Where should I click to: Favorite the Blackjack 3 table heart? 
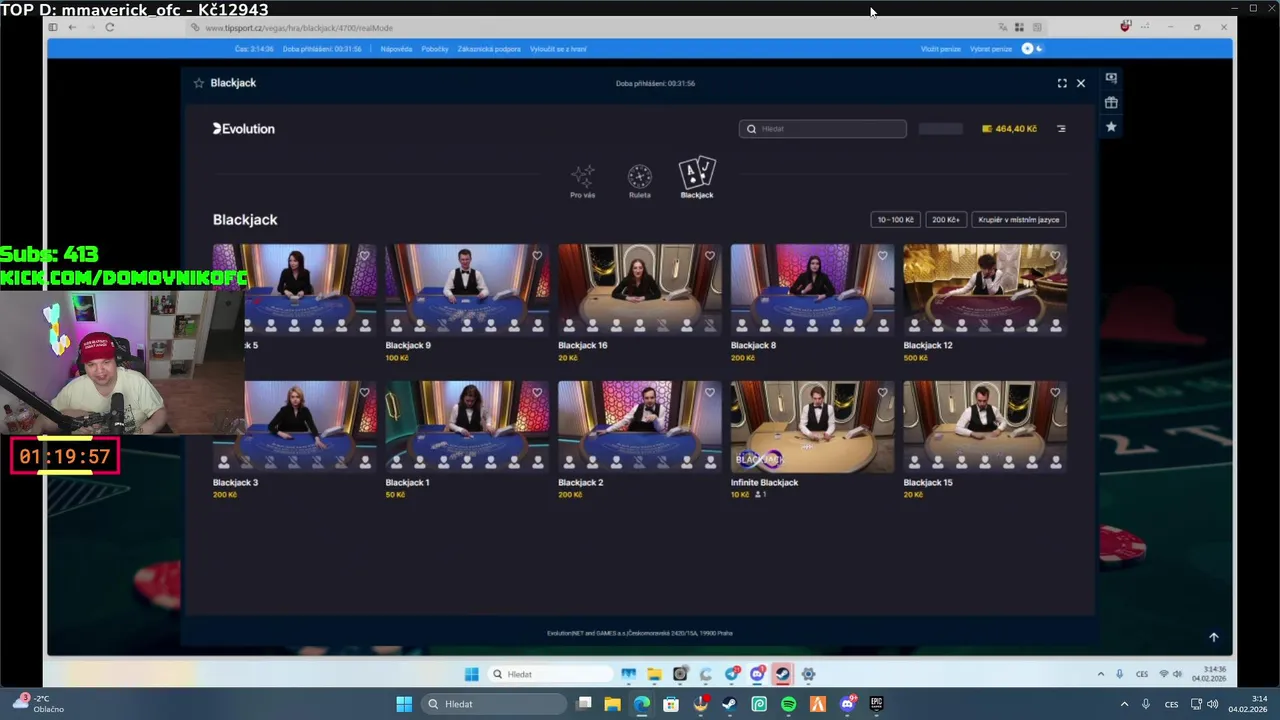point(364,393)
